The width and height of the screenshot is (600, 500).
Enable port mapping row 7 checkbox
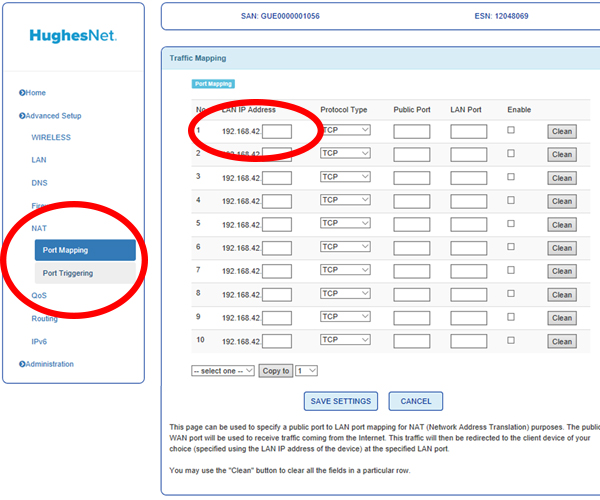511,270
